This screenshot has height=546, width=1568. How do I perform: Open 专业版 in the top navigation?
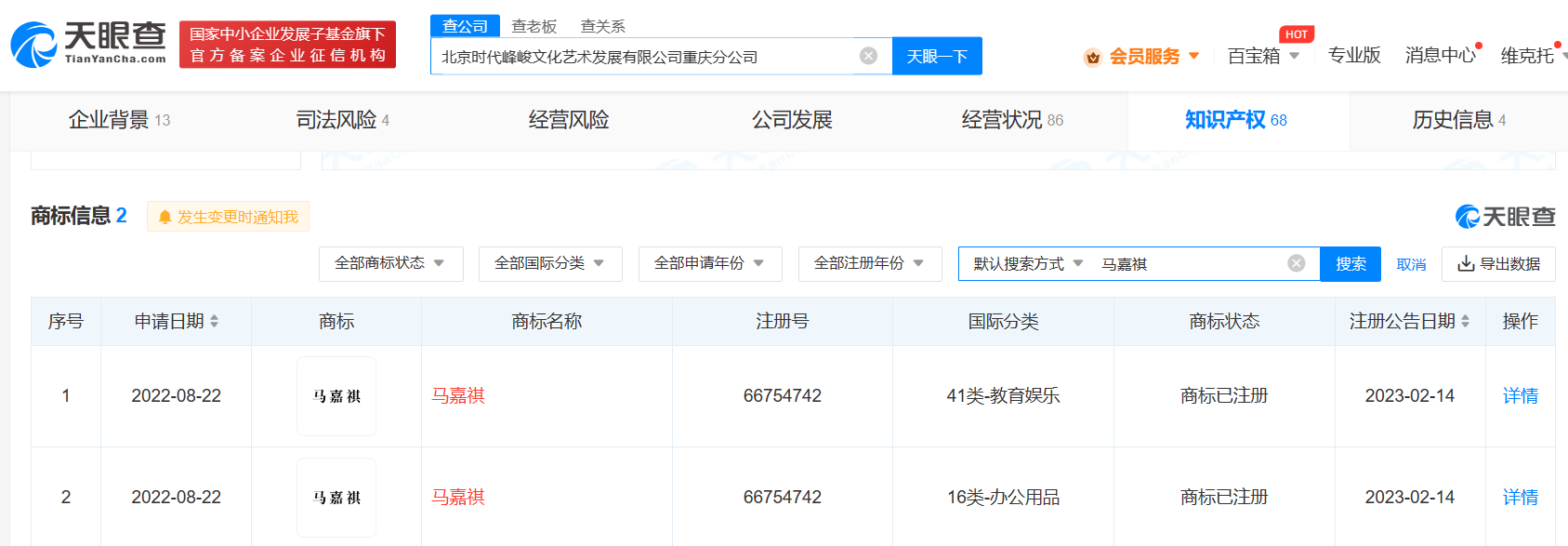pyautogui.click(x=1354, y=56)
